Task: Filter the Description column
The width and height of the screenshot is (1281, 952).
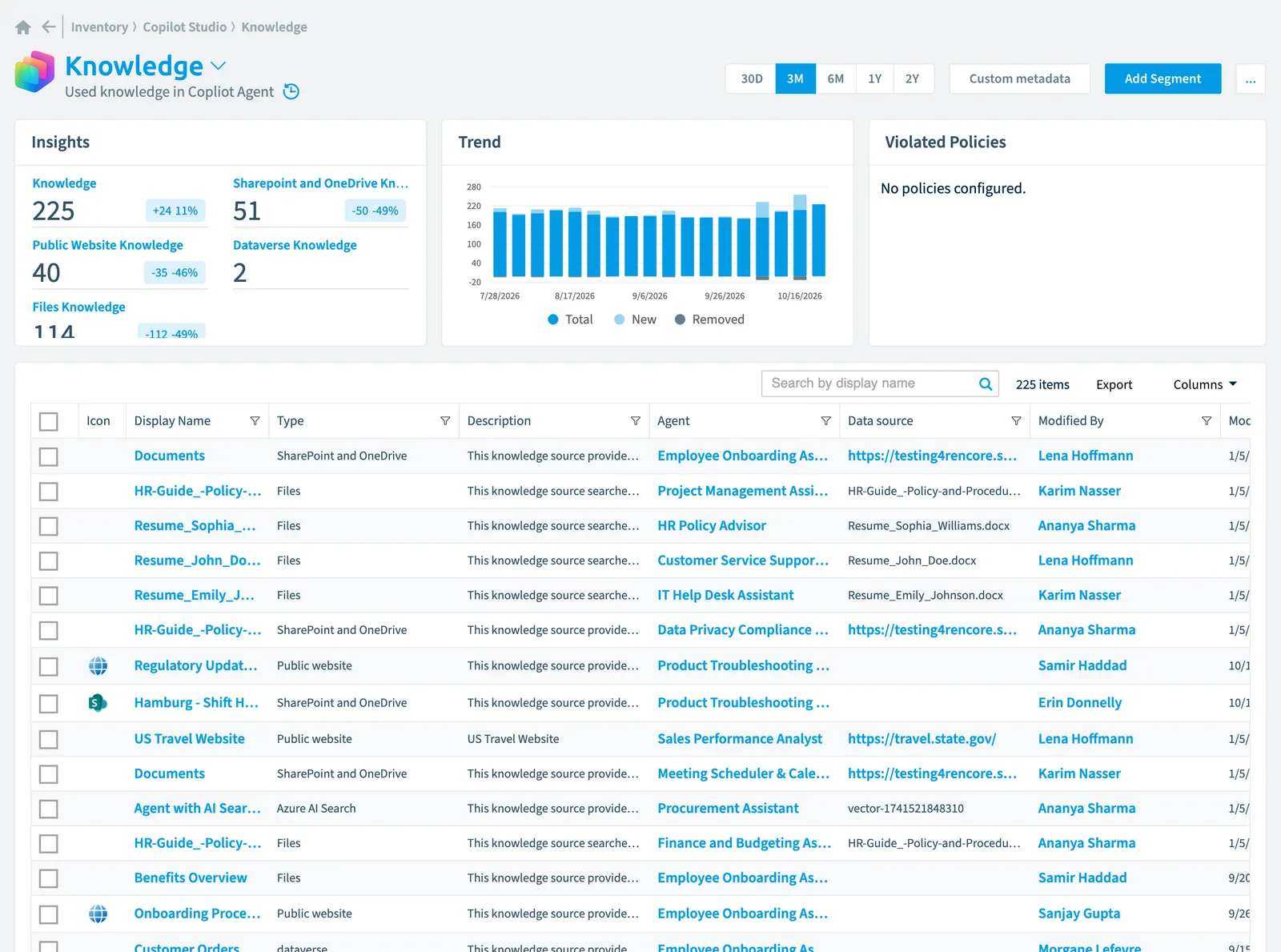Action: (636, 421)
